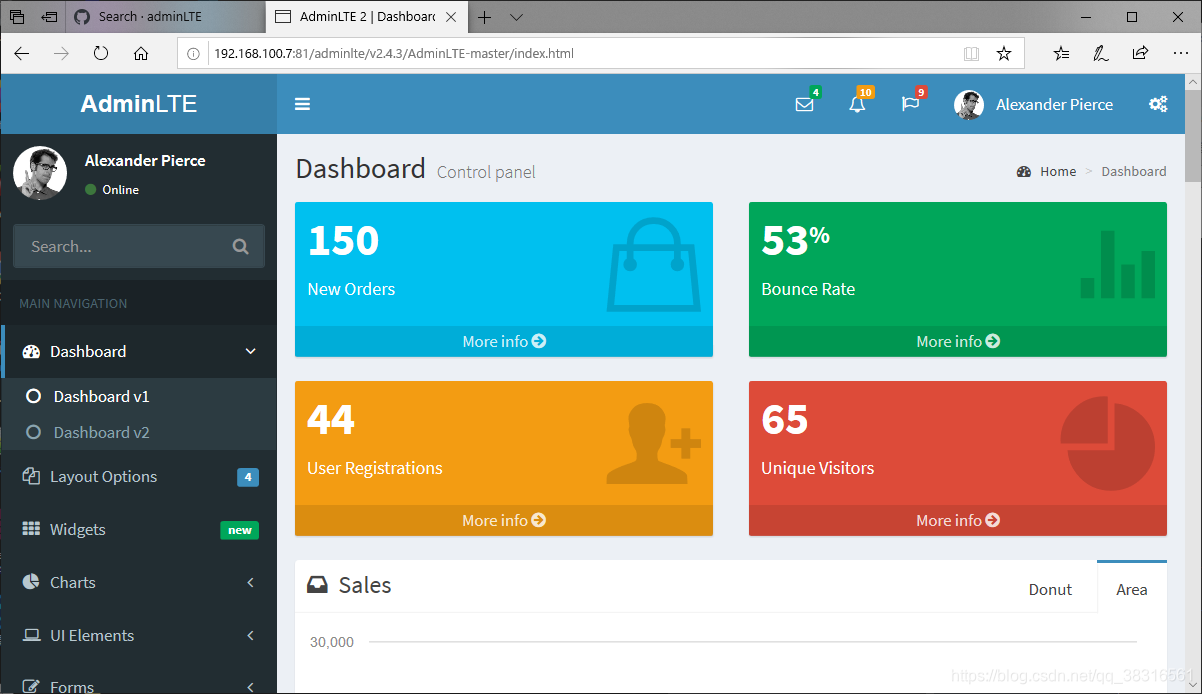Screen dimensions: 1202x694
Task: Expand the Forms menu chevron
Action: 251,687
